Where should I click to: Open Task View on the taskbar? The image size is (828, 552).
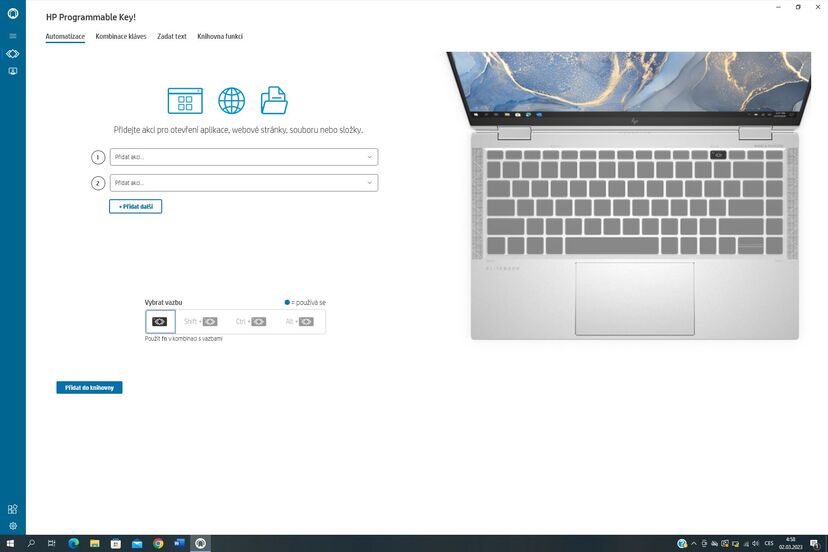click(x=52, y=543)
